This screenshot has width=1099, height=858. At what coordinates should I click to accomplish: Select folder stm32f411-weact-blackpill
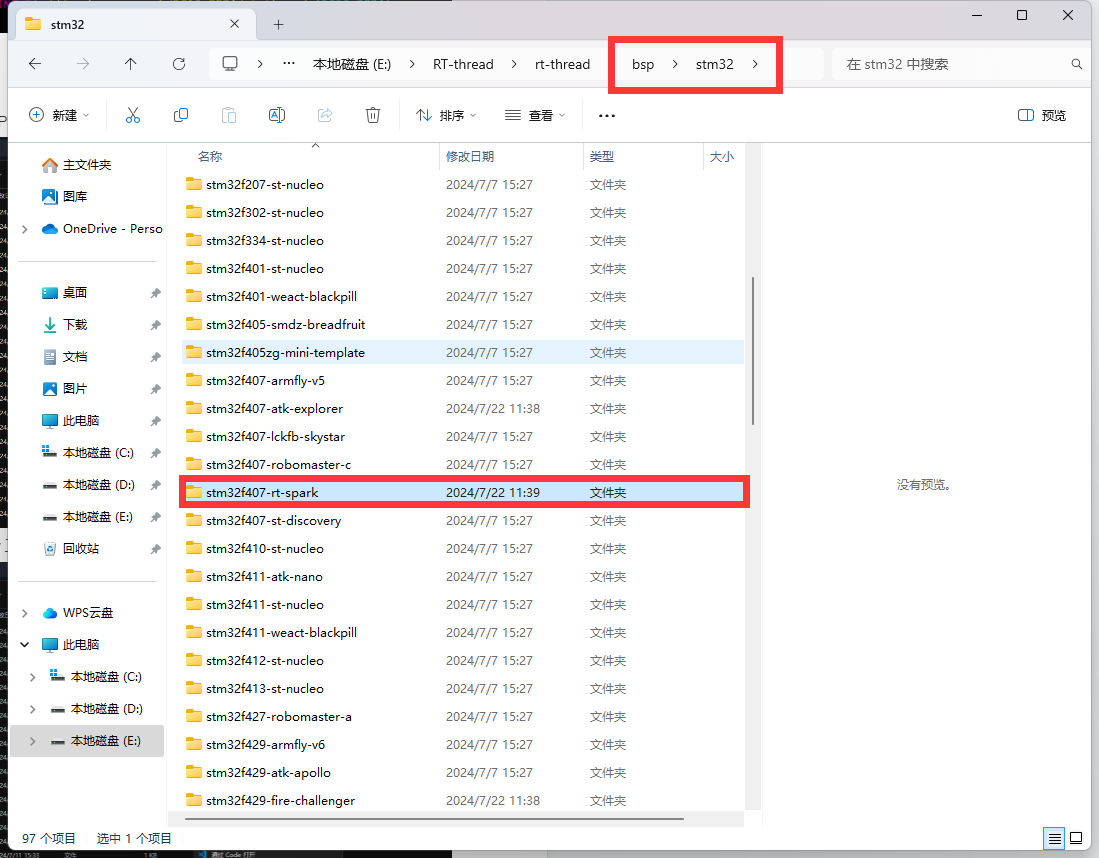(x=463, y=632)
